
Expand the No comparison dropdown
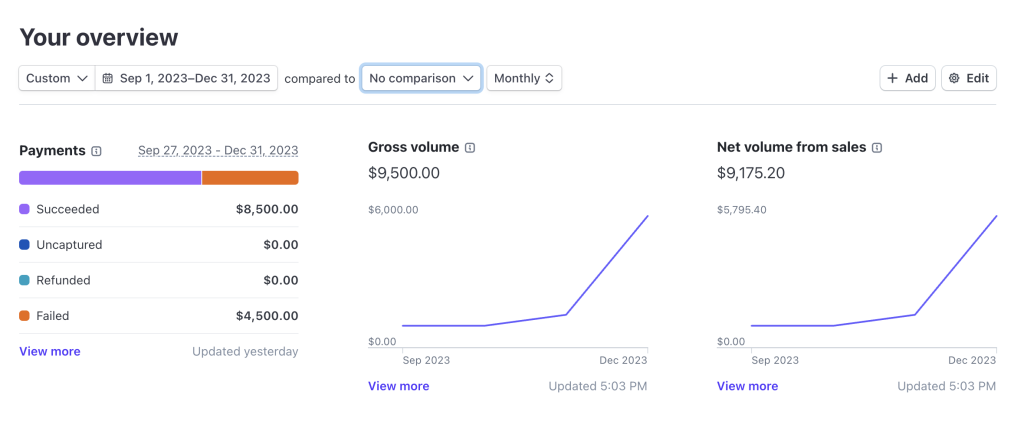[421, 78]
